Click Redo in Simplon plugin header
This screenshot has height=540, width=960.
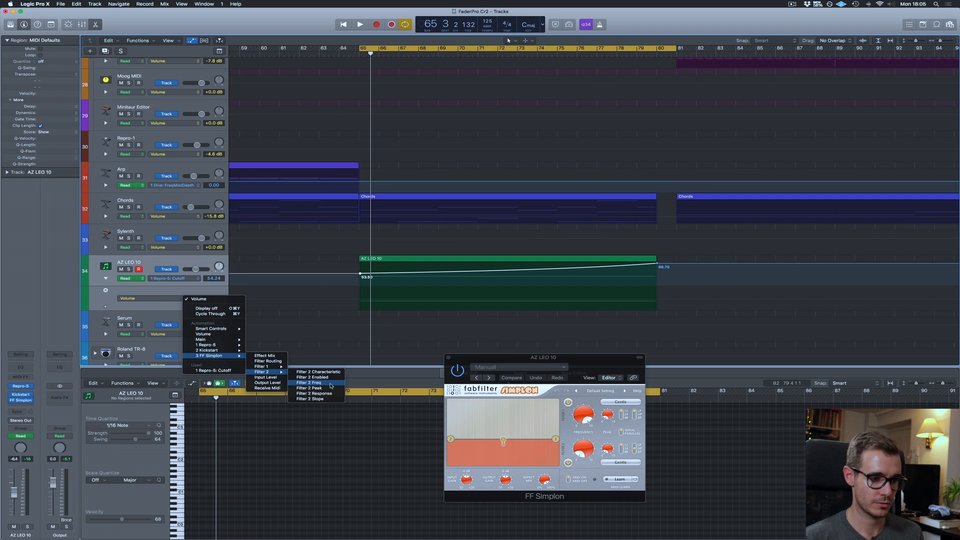tap(557, 378)
